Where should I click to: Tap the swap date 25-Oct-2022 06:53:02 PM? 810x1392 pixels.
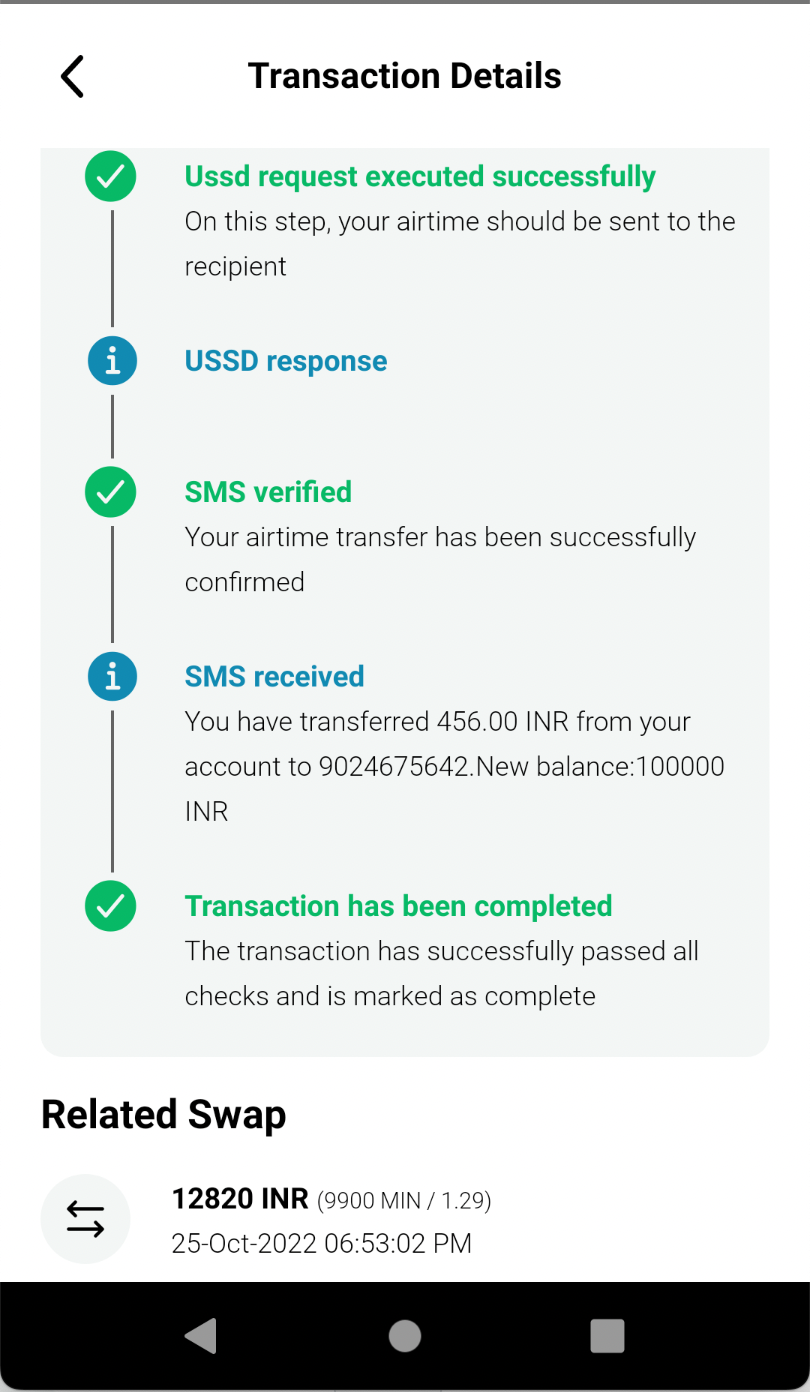pyautogui.click(x=322, y=1244)
